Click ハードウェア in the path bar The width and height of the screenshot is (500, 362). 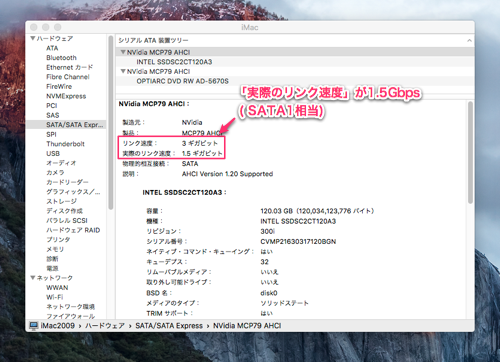pos(105,326)
